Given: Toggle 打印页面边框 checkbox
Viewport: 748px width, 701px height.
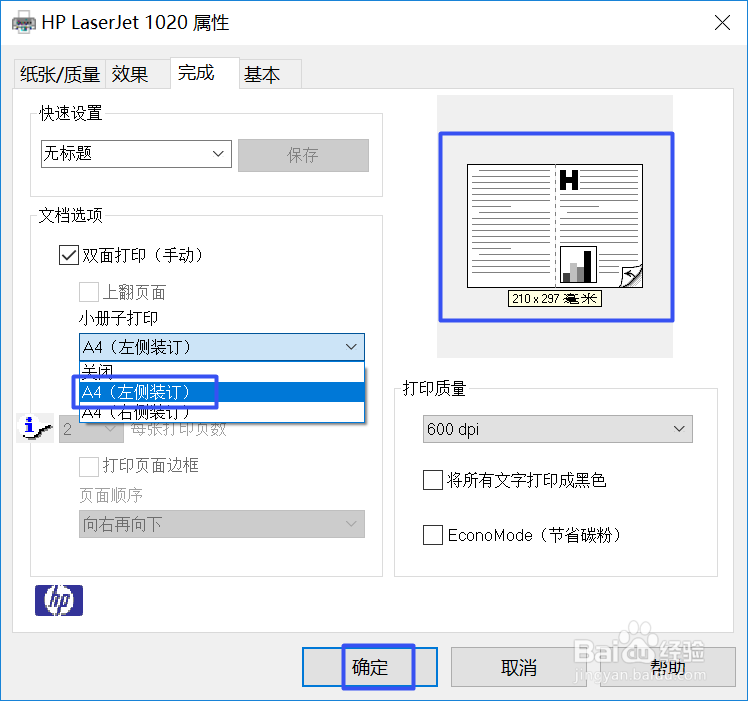Looking at the screenshot, I should [89, 466].
